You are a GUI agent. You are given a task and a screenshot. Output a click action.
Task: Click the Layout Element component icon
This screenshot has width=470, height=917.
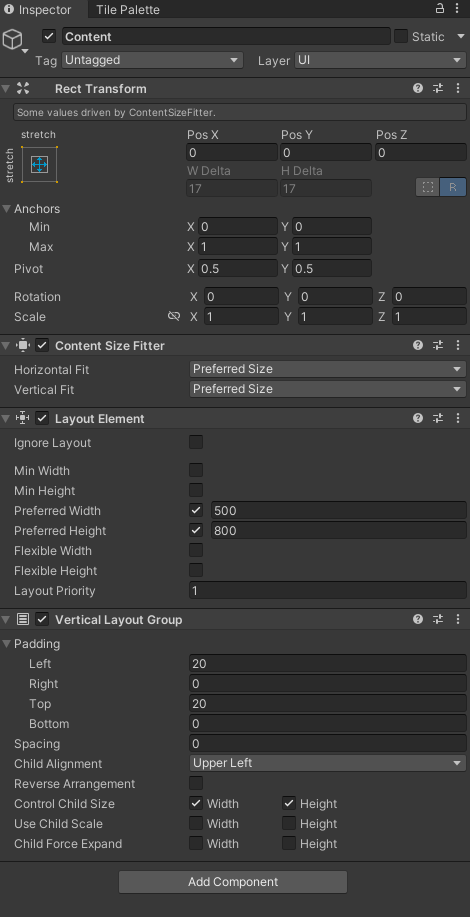pos(23,418)
